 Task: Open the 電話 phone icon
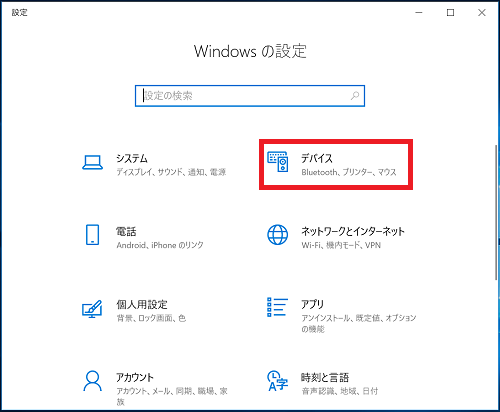pyautogui.click(x=92, y=235)
